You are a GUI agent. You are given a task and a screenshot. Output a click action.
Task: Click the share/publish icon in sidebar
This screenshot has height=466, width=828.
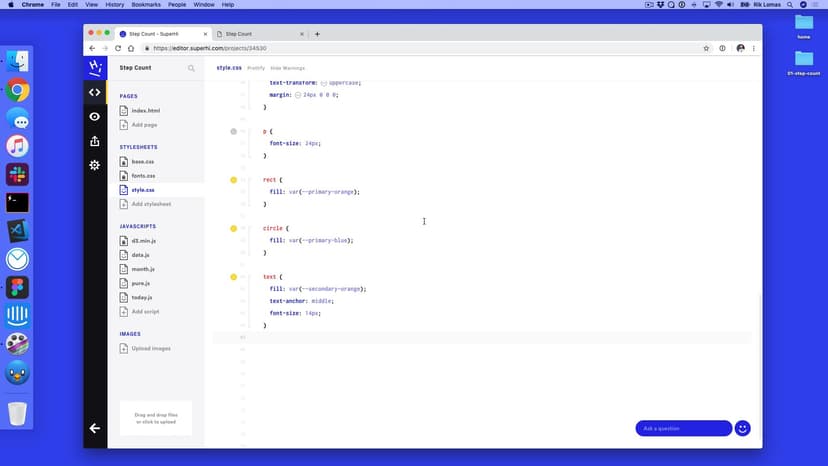95,141
